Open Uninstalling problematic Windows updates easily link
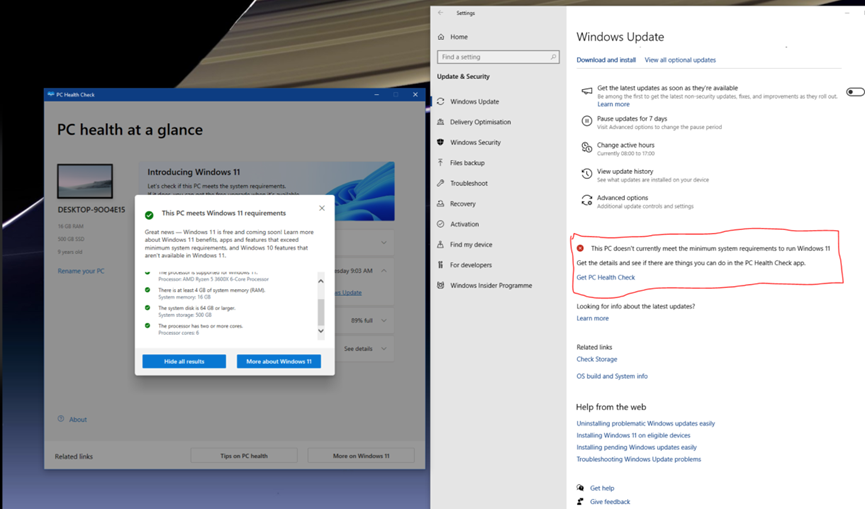Screen dimensions: 865x509 pyautogui.click(x=645, y=424)
